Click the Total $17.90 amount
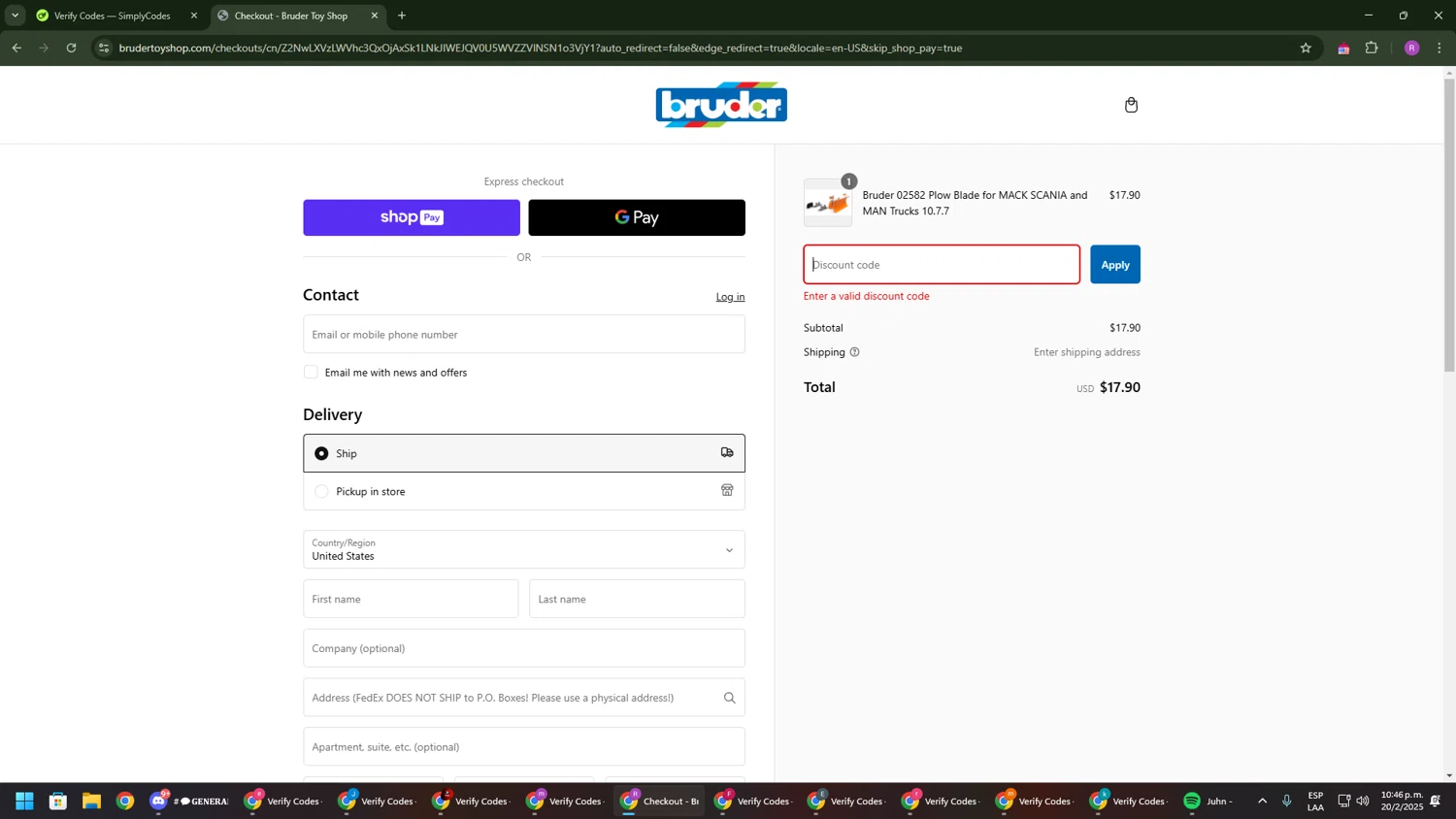 click(1119, 387)
